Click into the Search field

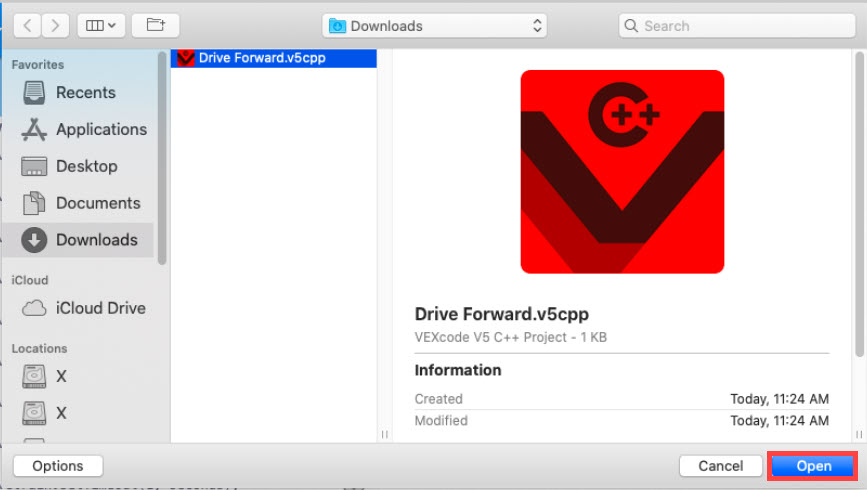[737, 26]
